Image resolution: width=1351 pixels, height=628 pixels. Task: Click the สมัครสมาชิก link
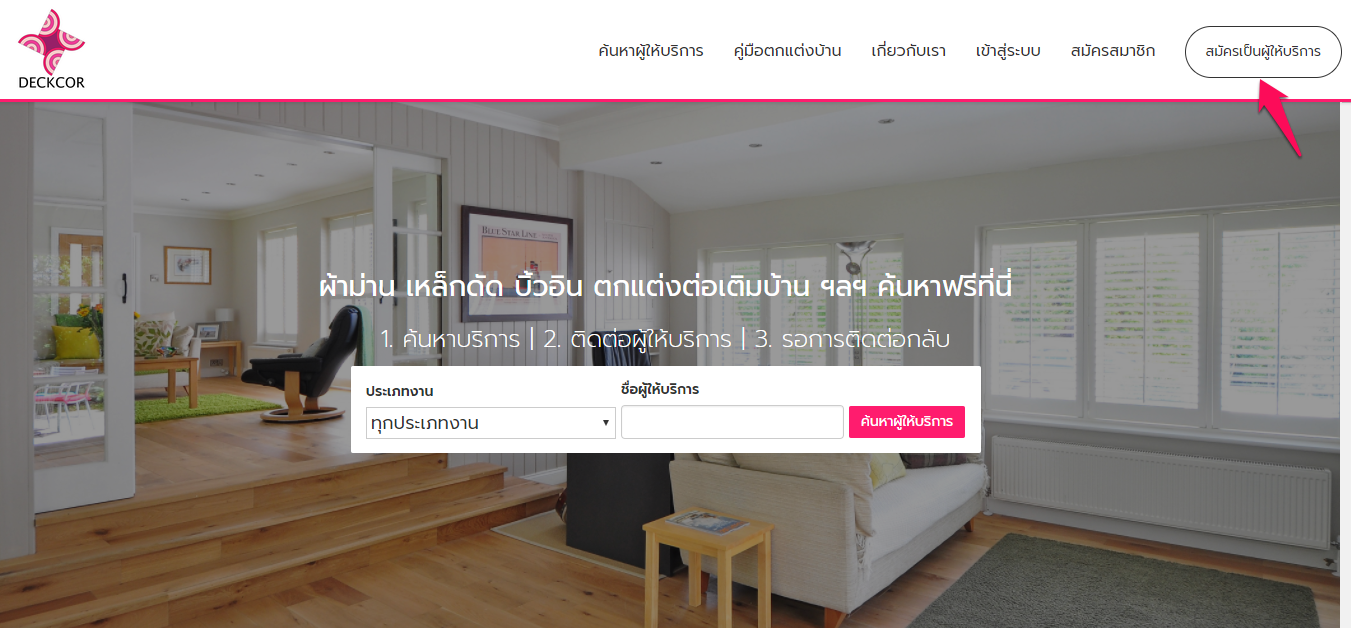pos(1112,51)
